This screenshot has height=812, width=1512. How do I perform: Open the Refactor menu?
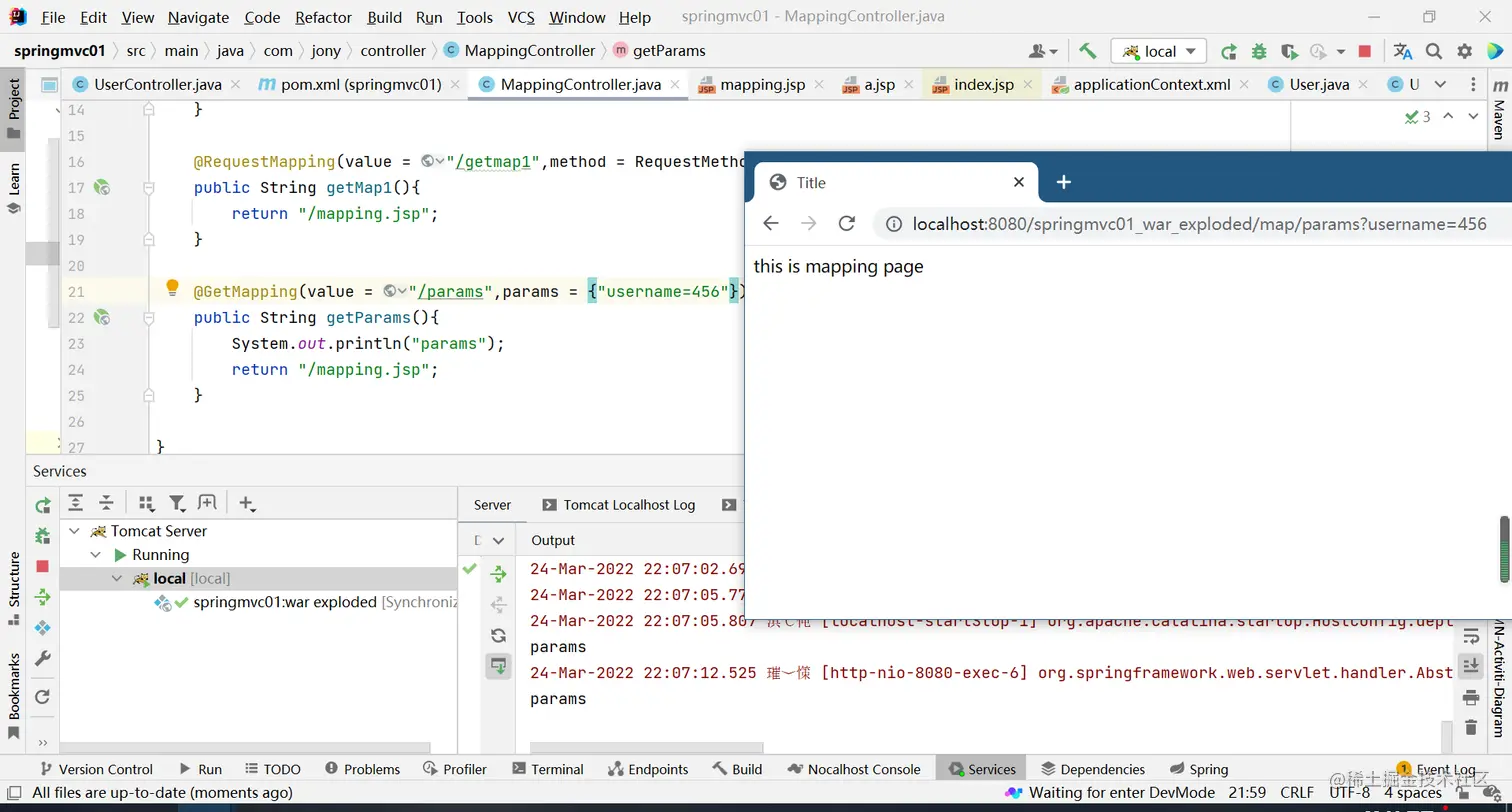pos(324,17)
